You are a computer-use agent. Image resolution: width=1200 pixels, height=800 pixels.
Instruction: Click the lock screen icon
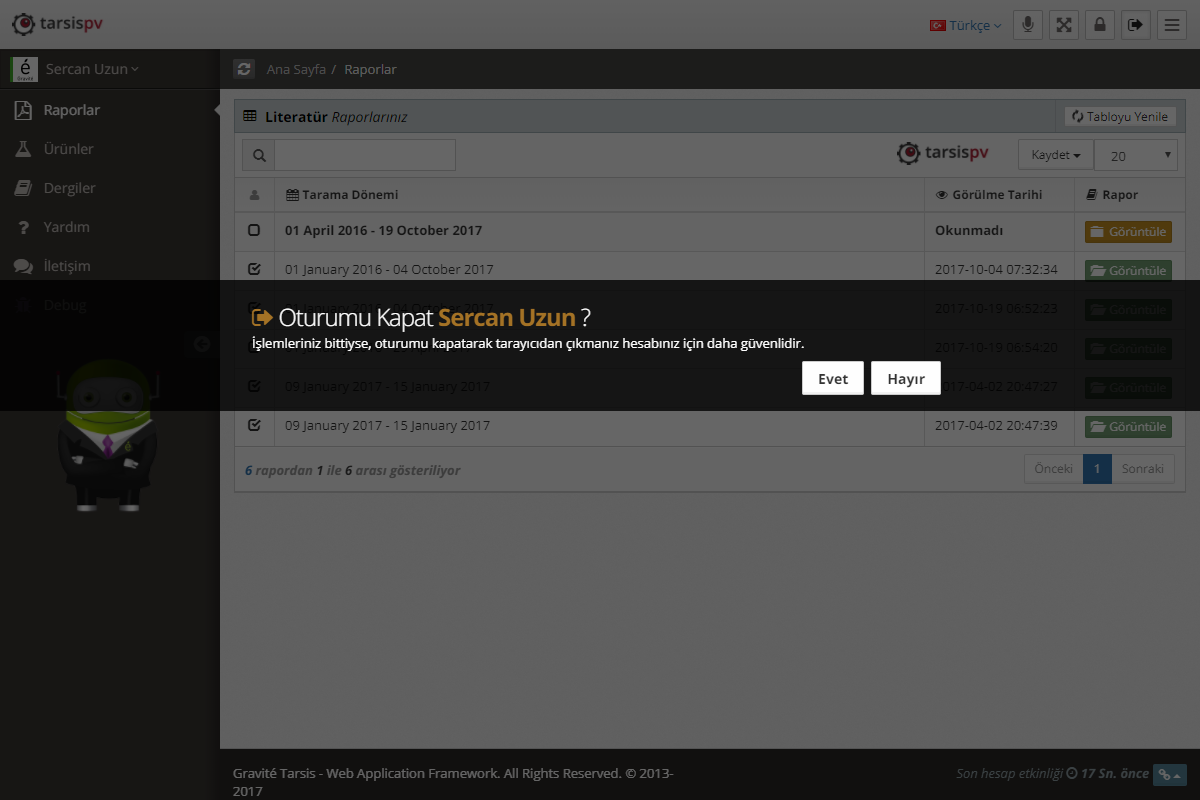tap(1099, 25)
